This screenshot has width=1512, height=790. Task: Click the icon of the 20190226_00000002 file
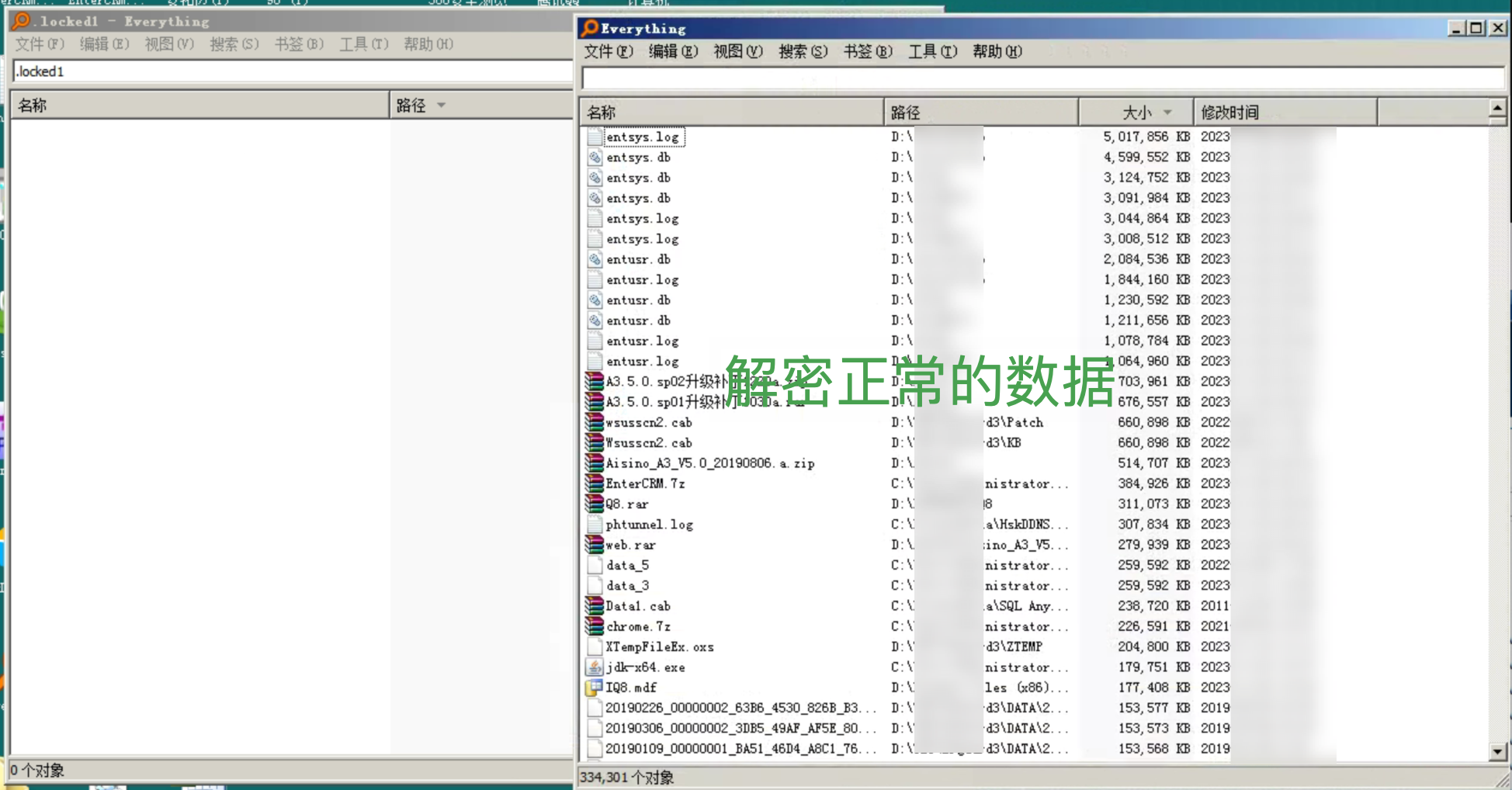click(x=595, y=708)
